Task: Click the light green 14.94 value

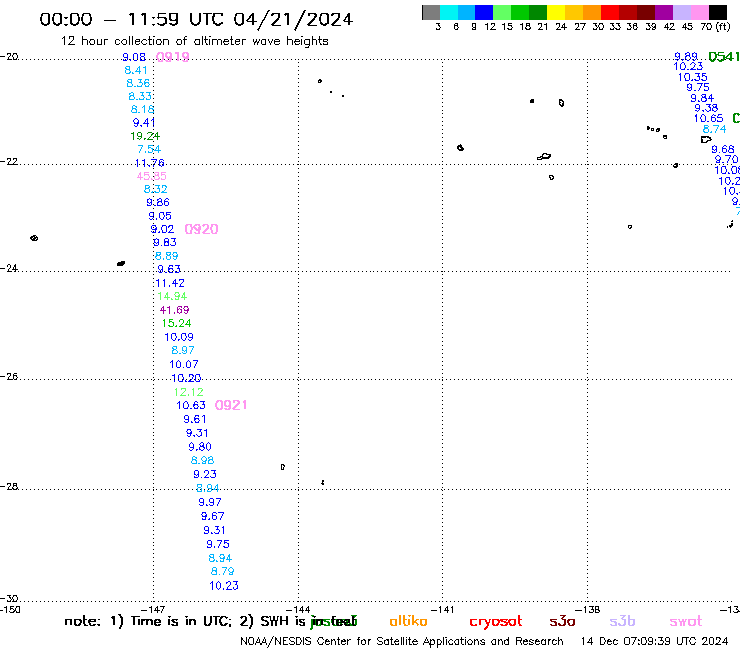Action: (172, 296)
